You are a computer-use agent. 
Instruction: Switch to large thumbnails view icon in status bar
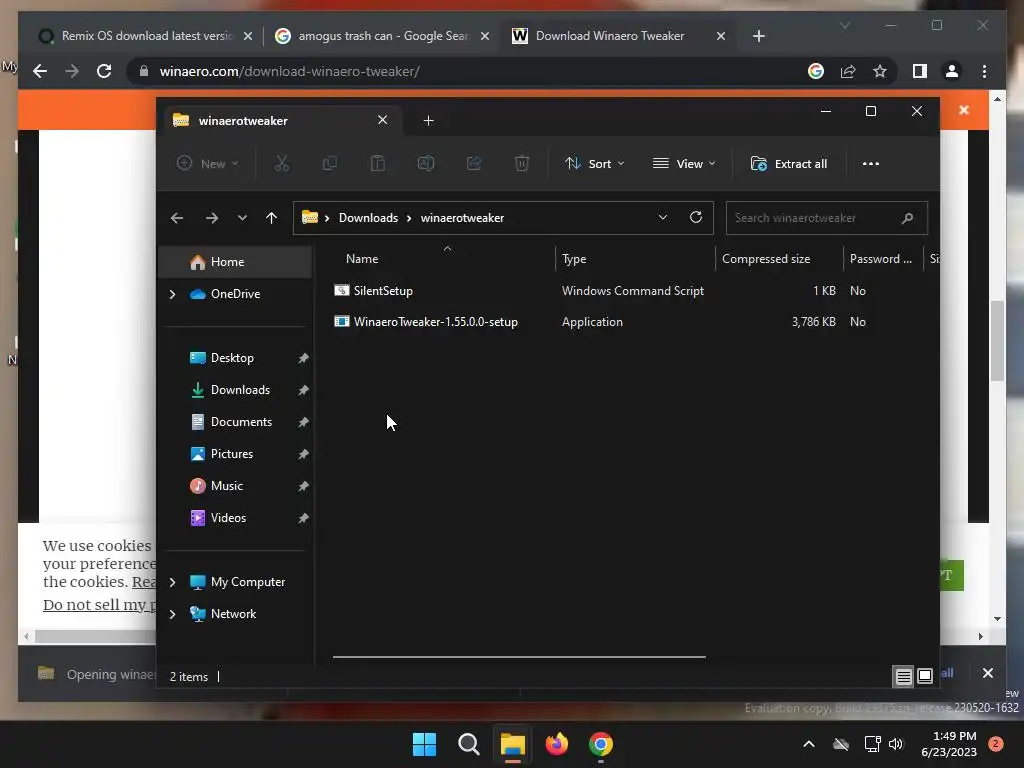[925, 676]
